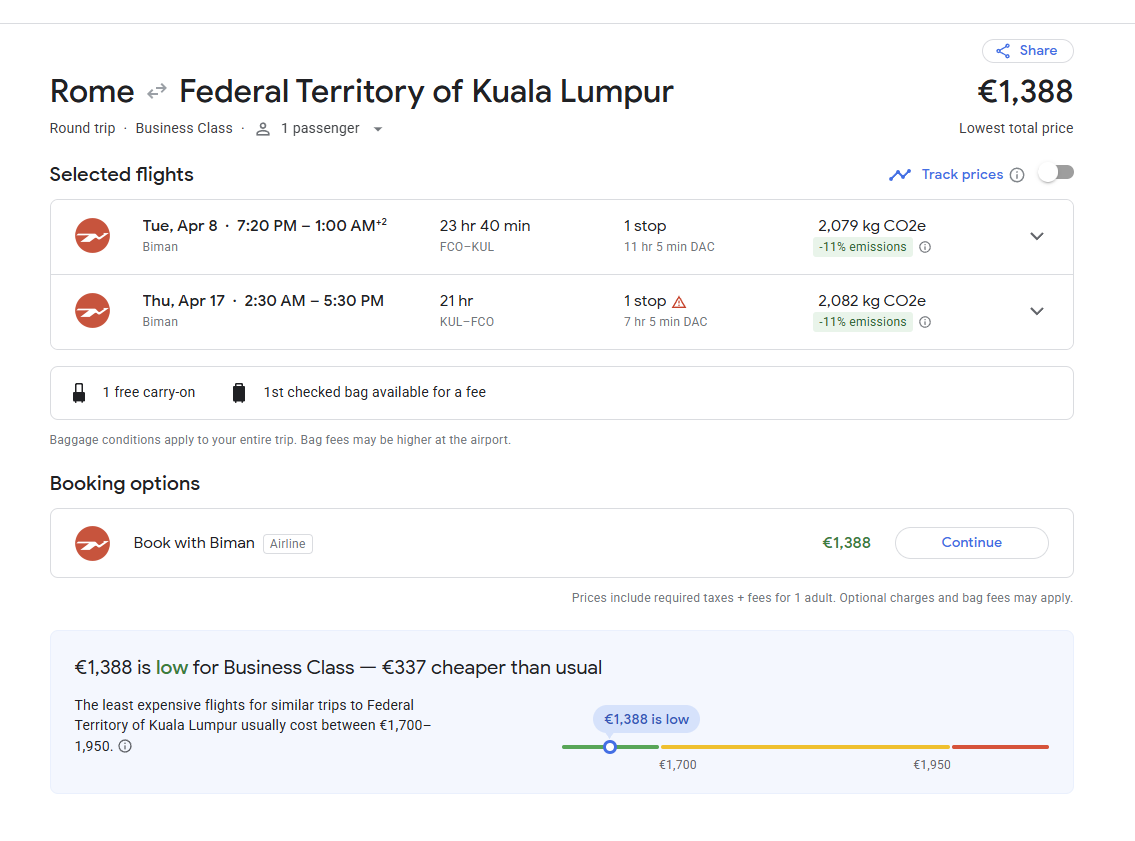Click the Track prices trend line icon
The width and height of the screenshot is (1135, 841).
click(900, 175)
